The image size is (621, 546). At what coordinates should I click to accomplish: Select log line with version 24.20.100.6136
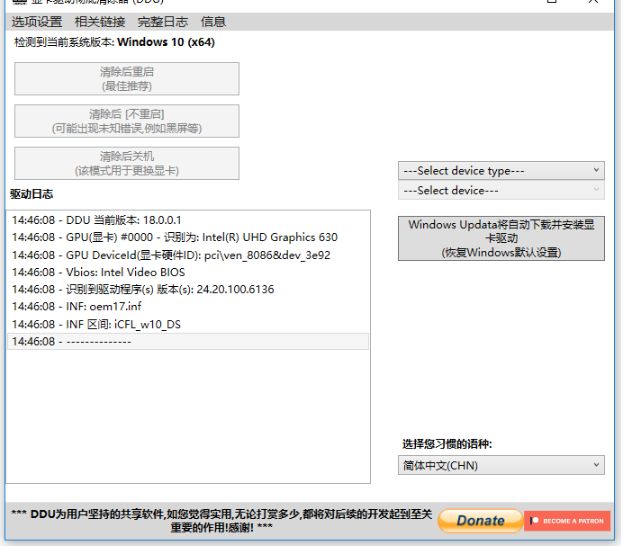[x=188, y=289]
